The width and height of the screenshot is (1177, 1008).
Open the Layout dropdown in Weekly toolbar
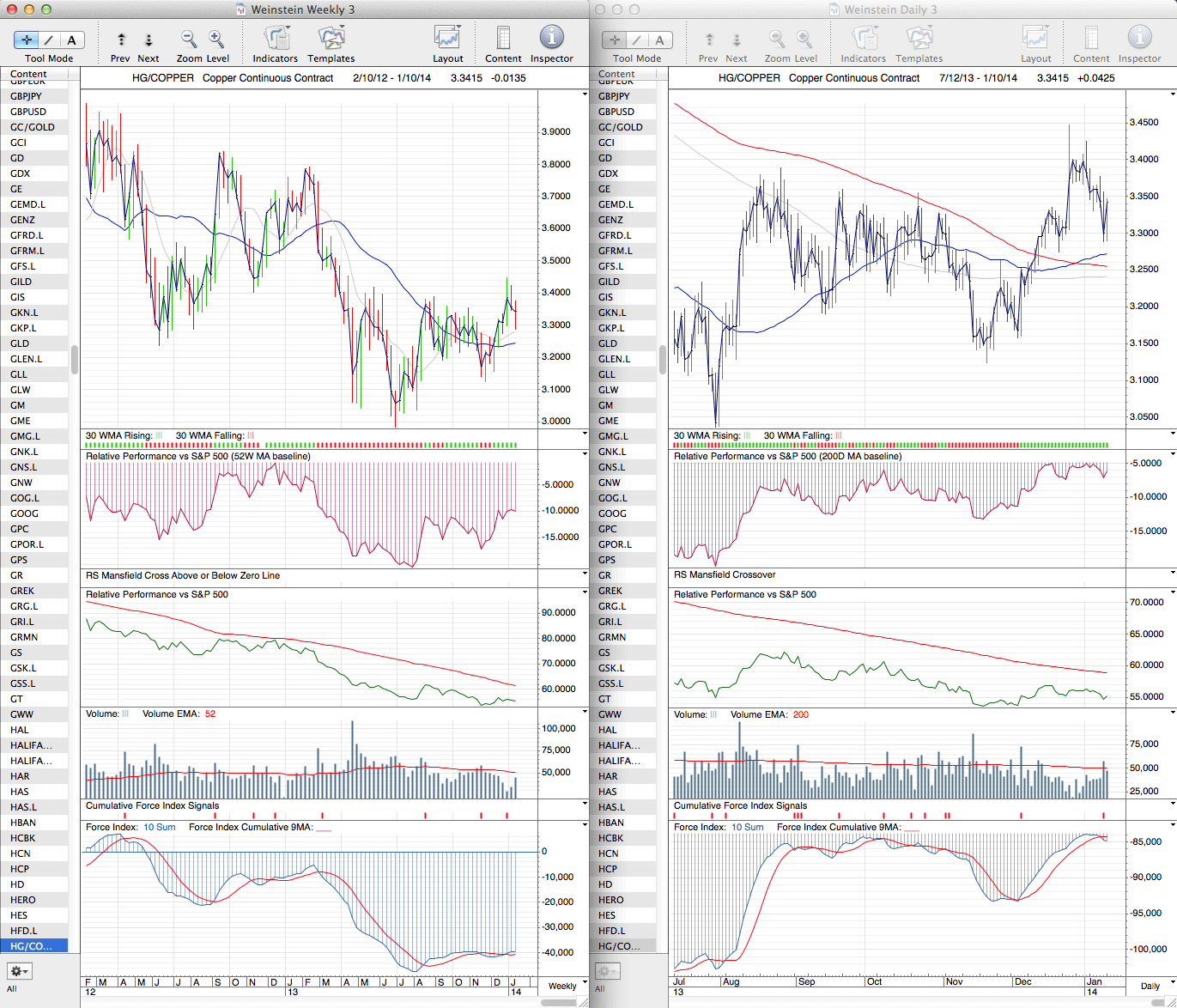click(447, 39)
